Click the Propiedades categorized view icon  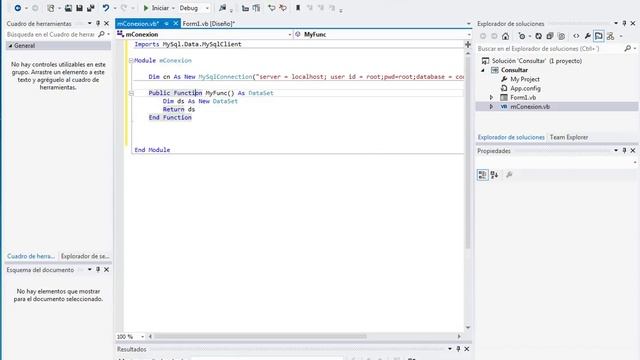(482, 175)
